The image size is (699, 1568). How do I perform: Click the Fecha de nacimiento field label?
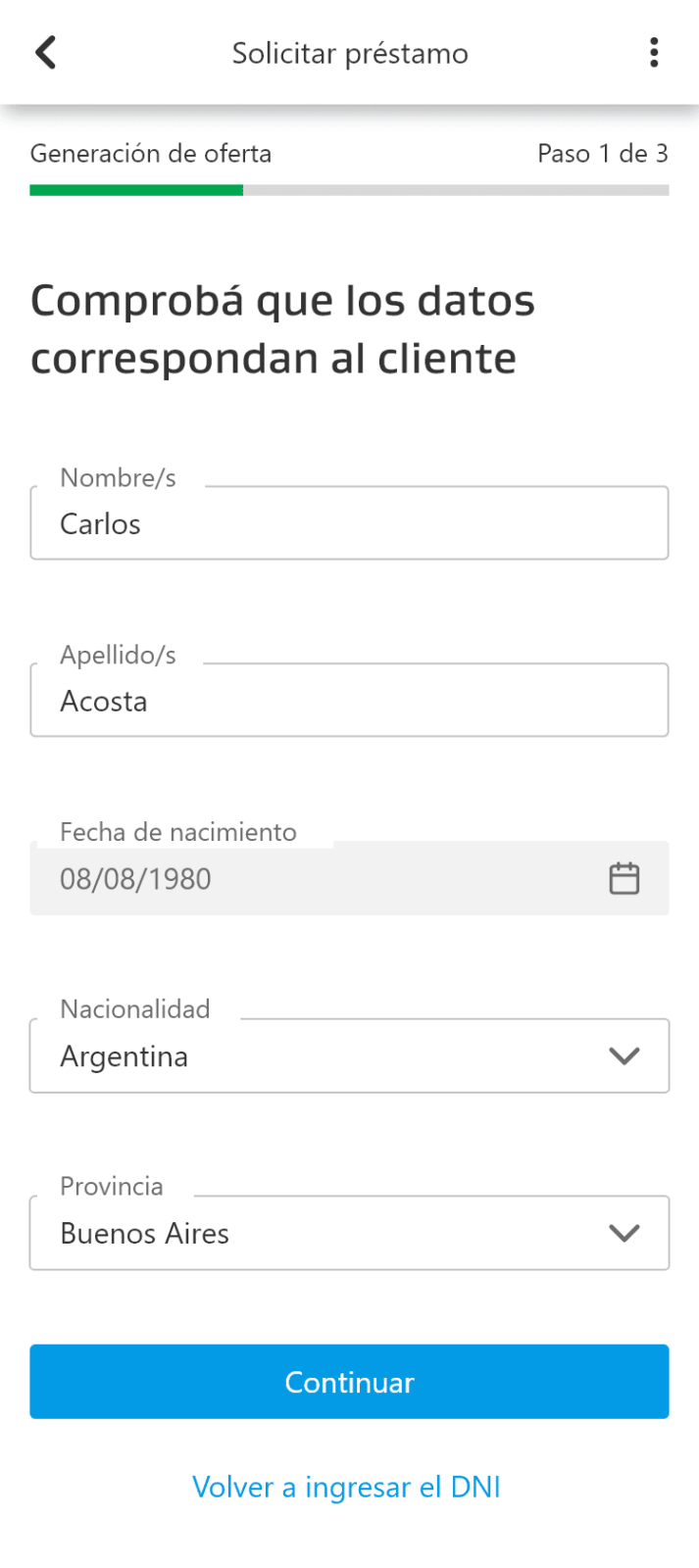(x=178, y=832)
